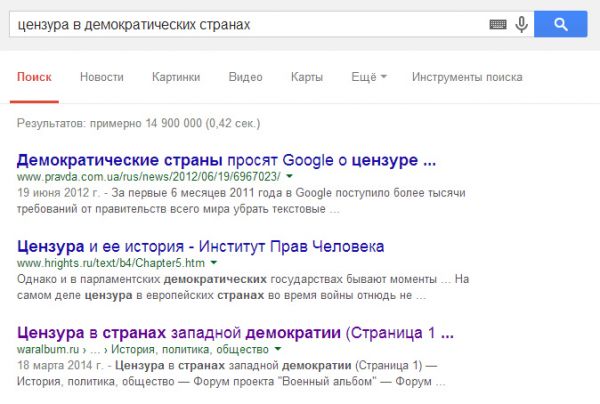Switch to the Видео tab

245,77
